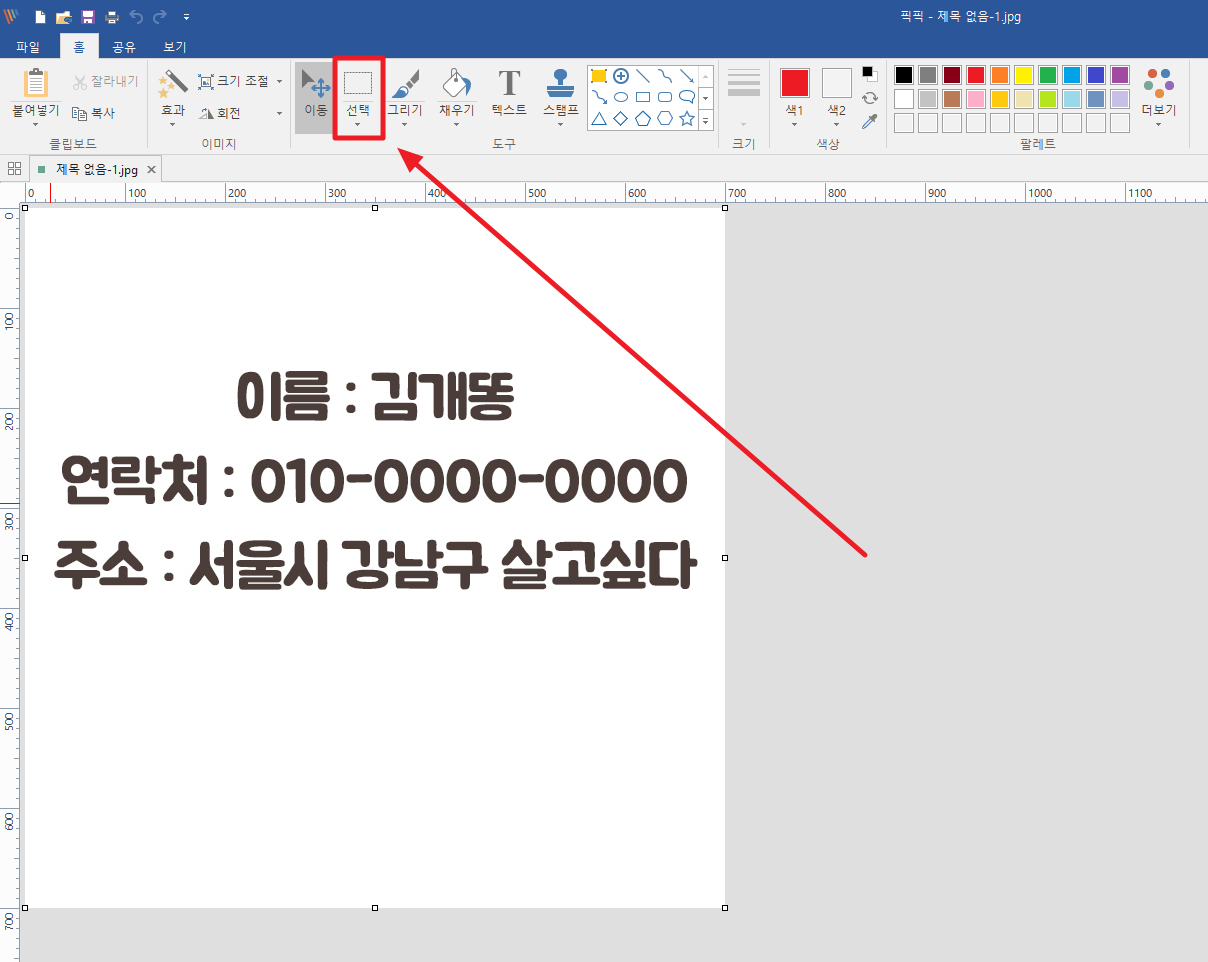Open the tab grid view icon
Image resolution: width=1208 pixels, height=962 pixels.
point(14,169)
